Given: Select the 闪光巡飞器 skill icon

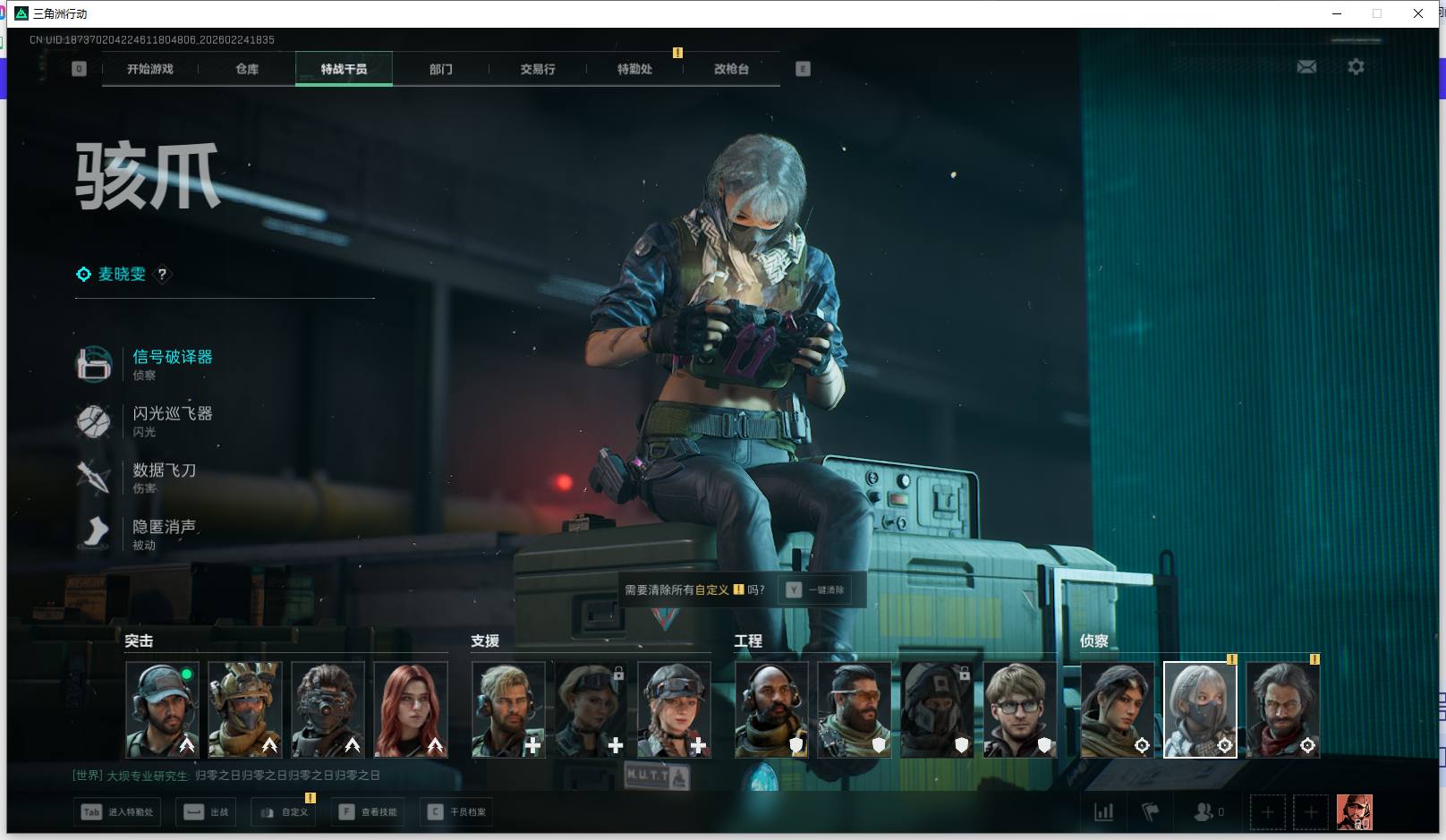Looking at the screenshot, I should pos(94,420).
